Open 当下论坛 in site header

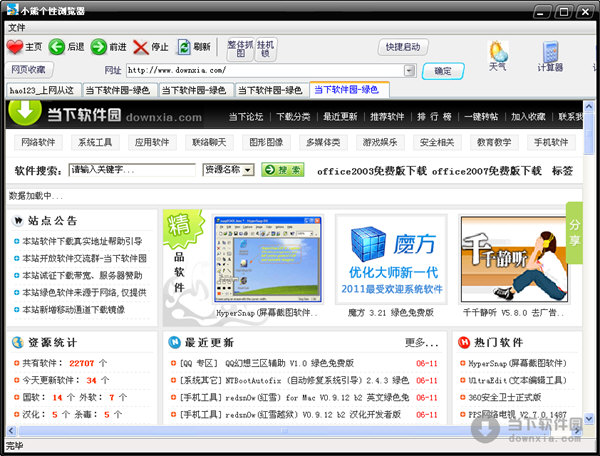[x=246, y=117]
